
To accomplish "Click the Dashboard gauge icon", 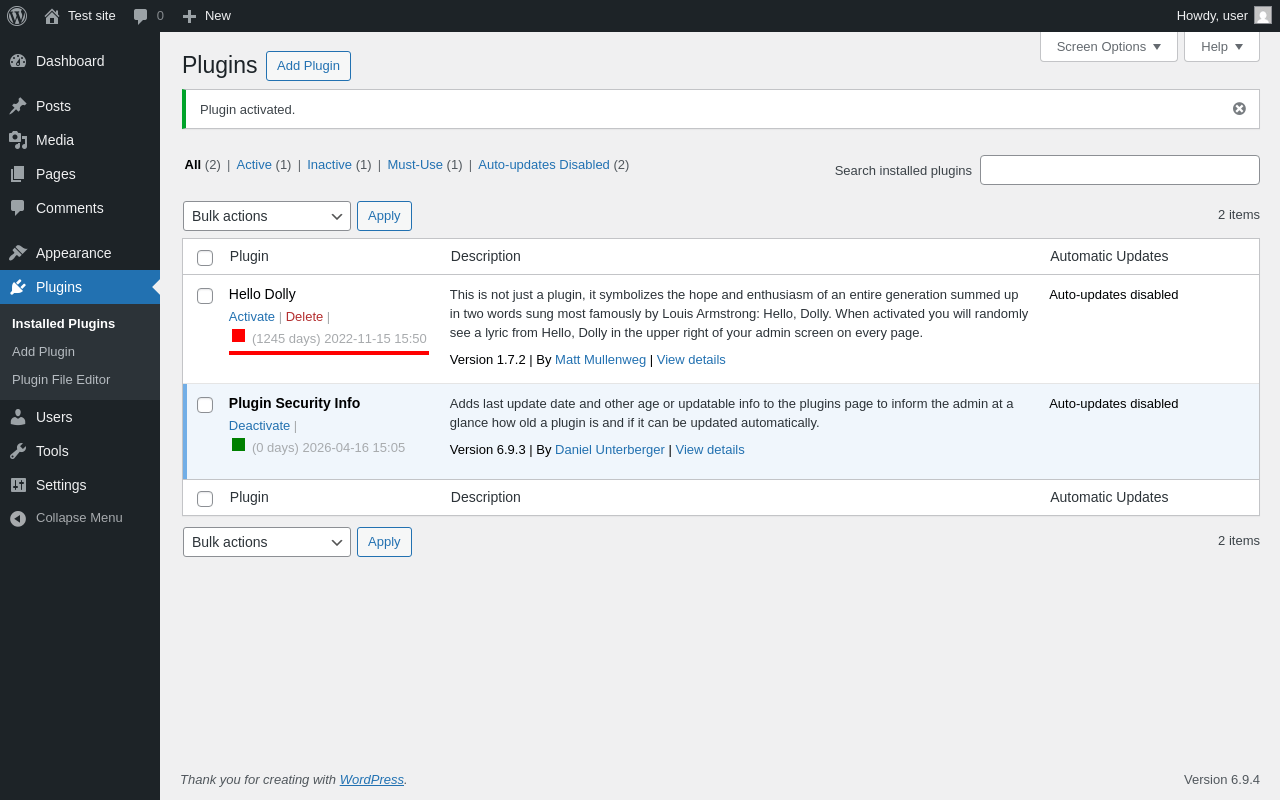I will [18, 61].
